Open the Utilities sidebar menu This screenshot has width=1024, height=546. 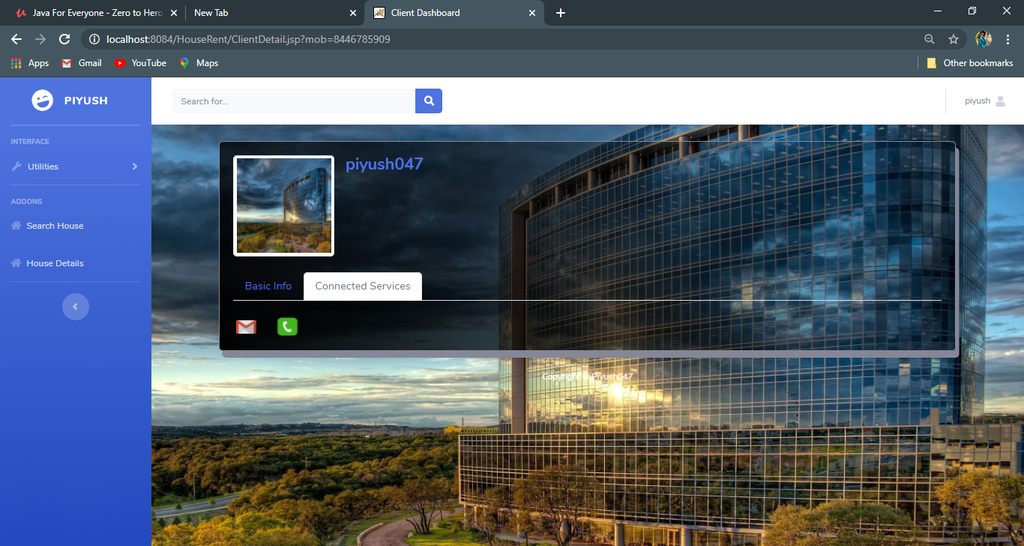click(76, 167)
